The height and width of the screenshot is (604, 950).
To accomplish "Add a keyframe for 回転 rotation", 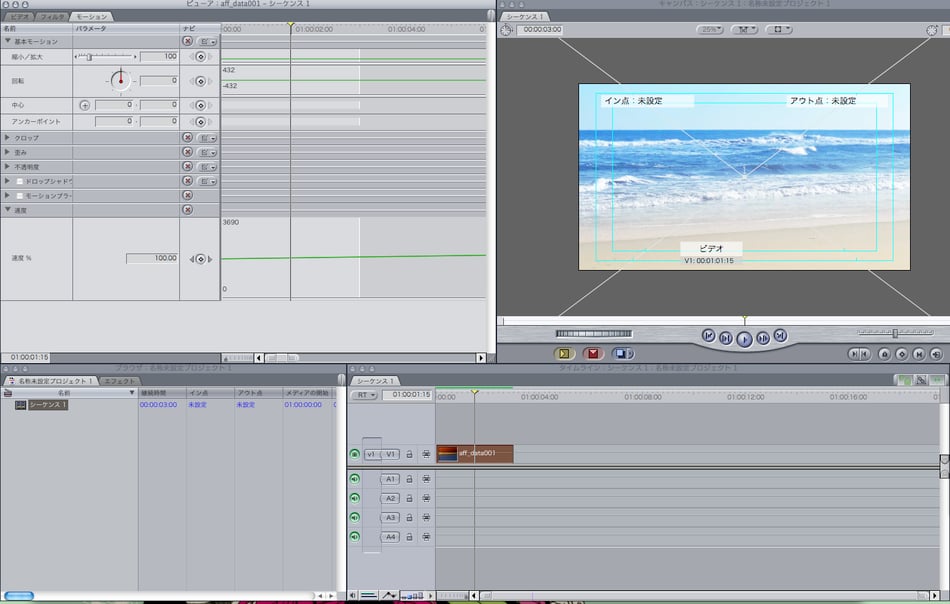I will click(200, 81).
